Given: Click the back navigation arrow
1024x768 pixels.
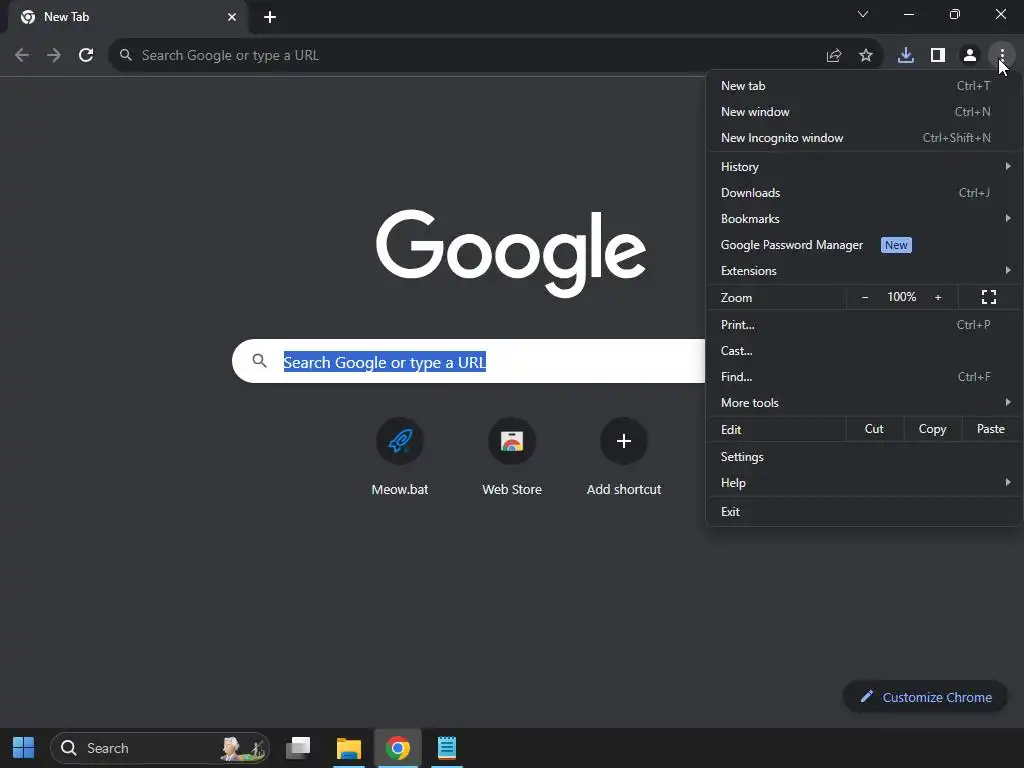Looking at the screenshot, I should pos(22,56).
